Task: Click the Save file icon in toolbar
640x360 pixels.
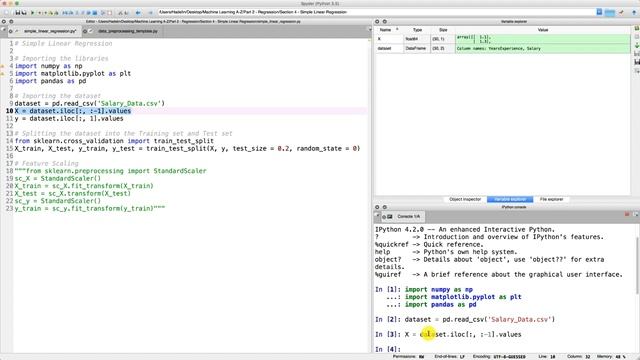Action: (x=18, y=13)
